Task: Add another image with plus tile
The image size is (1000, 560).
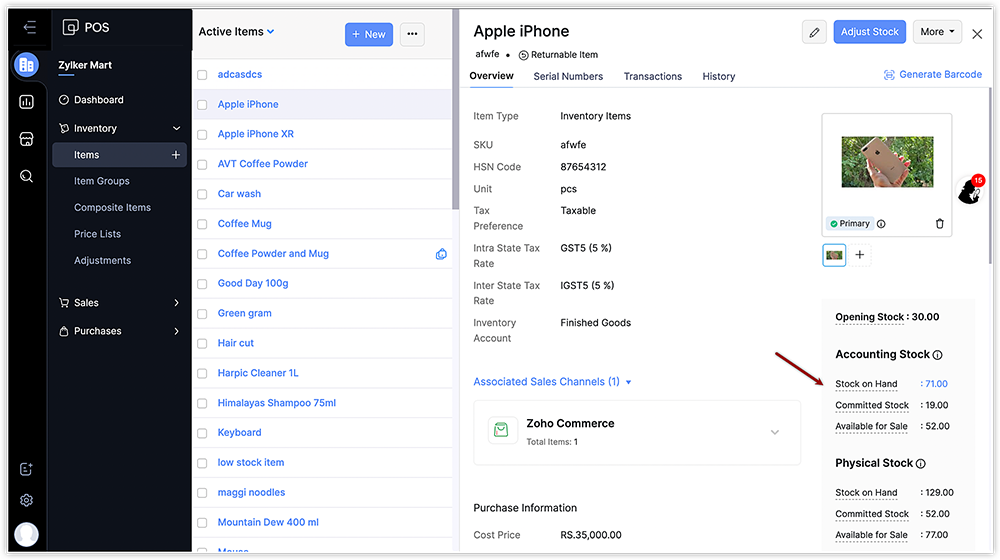Action: coord(860,254)
